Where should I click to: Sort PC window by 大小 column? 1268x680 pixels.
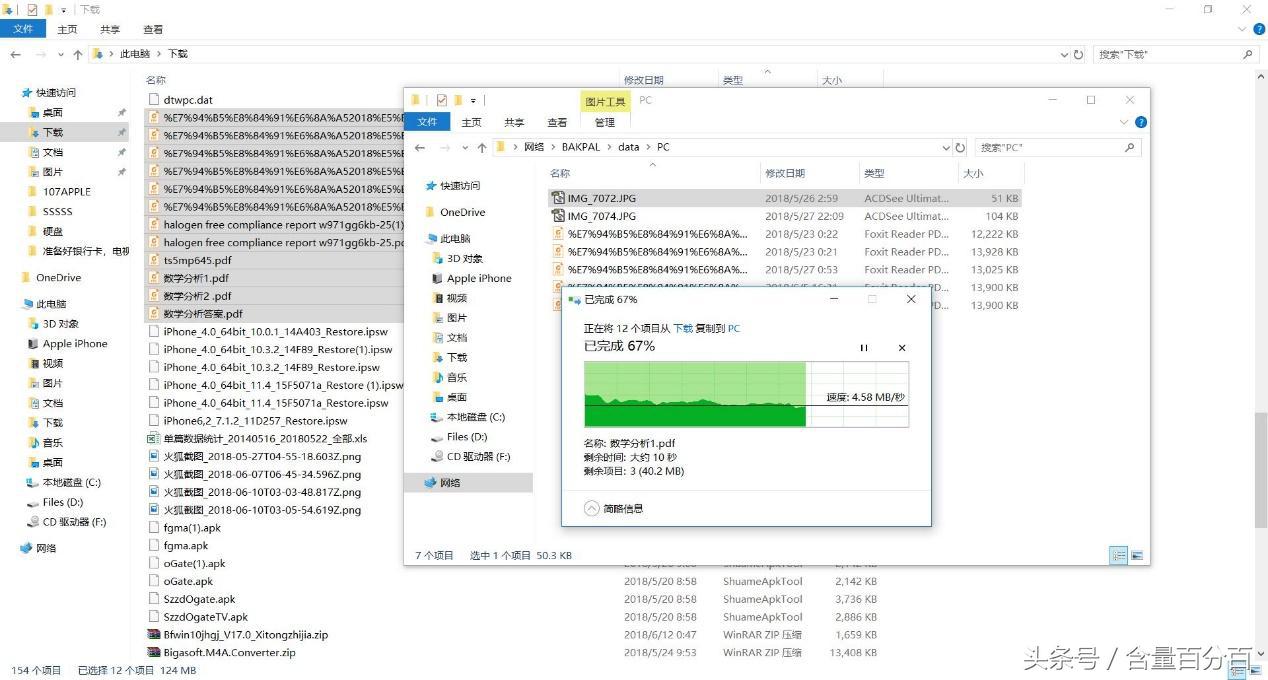pyautogui.click(x=972, y=174)
